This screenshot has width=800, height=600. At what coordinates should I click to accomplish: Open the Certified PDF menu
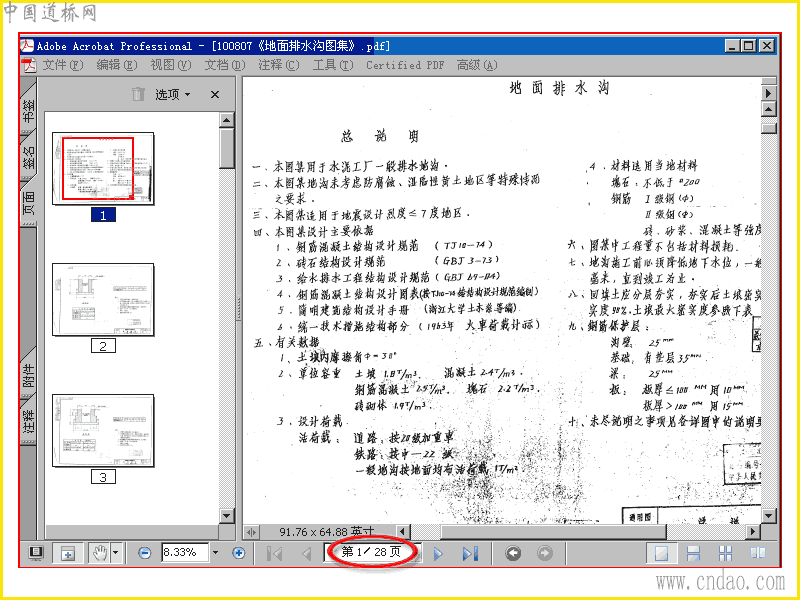pos(405,65)
